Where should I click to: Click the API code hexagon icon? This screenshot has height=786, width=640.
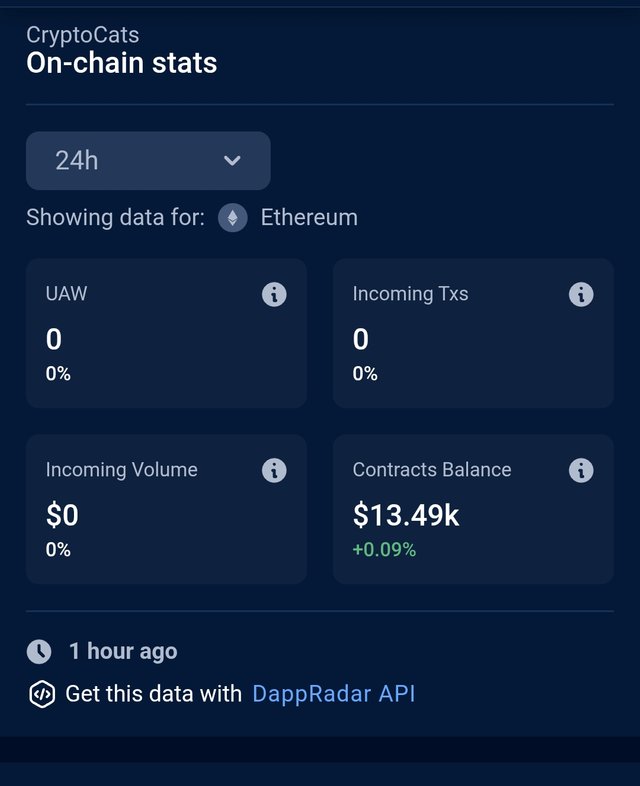point(41,693)
